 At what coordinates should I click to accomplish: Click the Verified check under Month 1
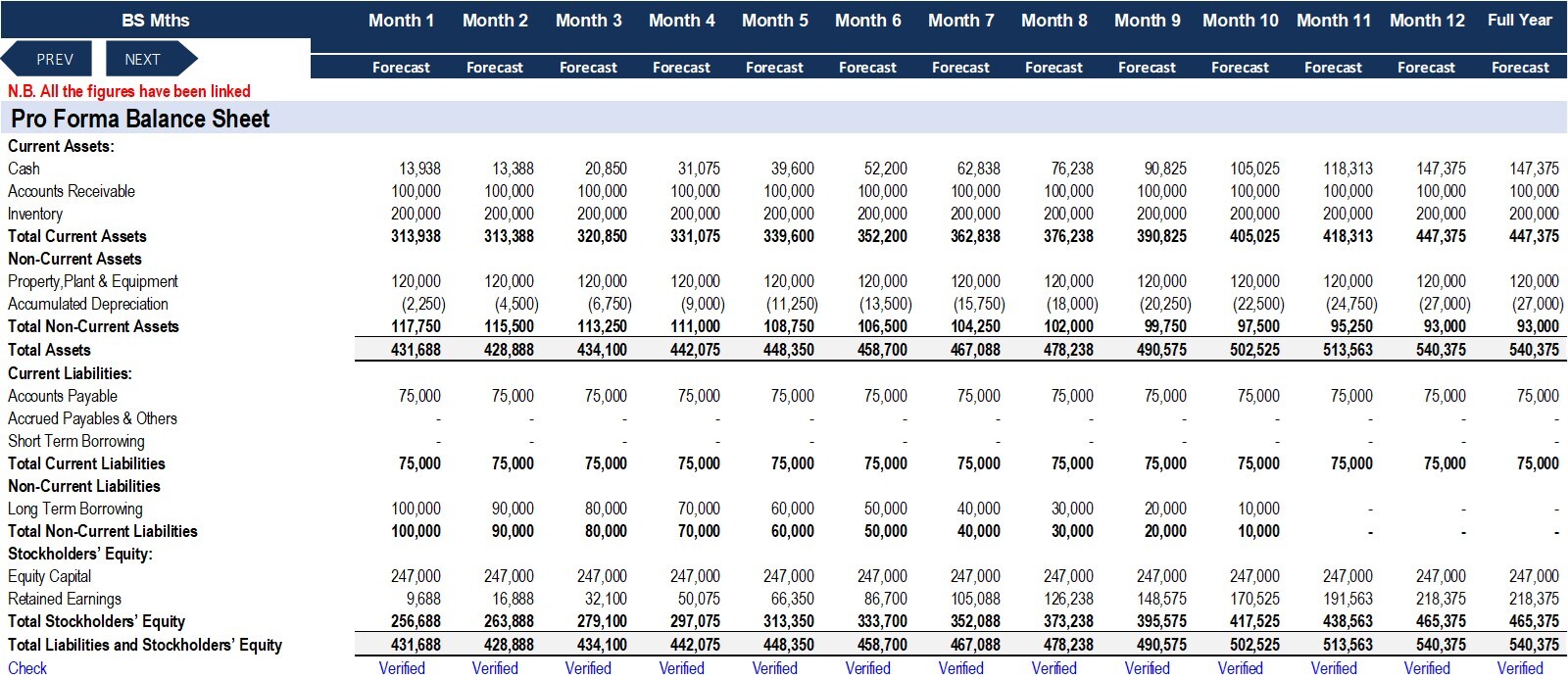(x=402, y=668)
